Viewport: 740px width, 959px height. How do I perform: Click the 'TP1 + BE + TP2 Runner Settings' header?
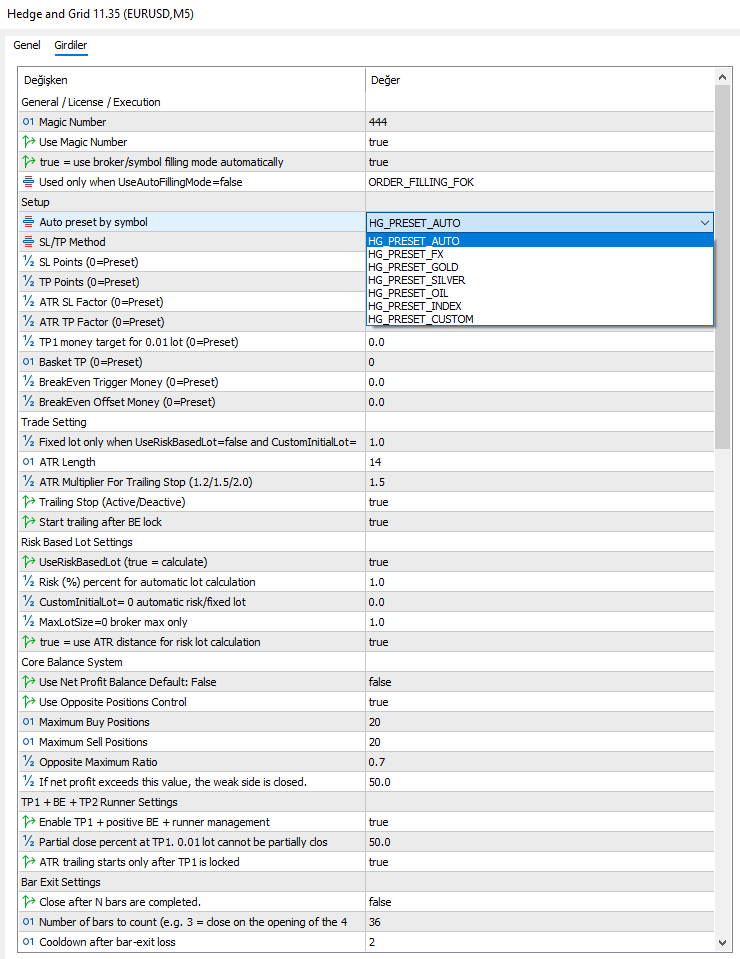(99, 802)
